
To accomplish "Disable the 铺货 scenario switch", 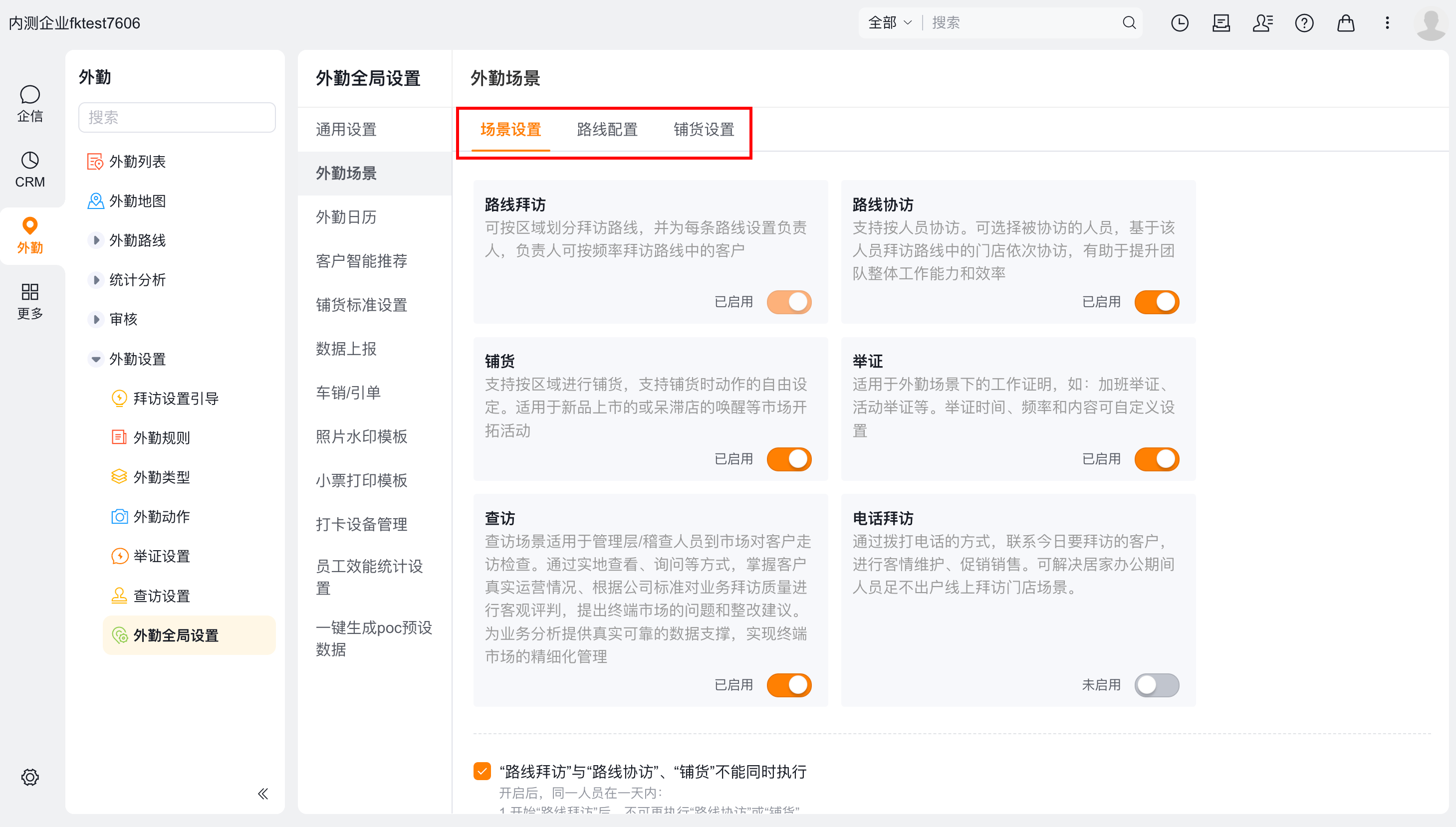I will pos(788,459).
